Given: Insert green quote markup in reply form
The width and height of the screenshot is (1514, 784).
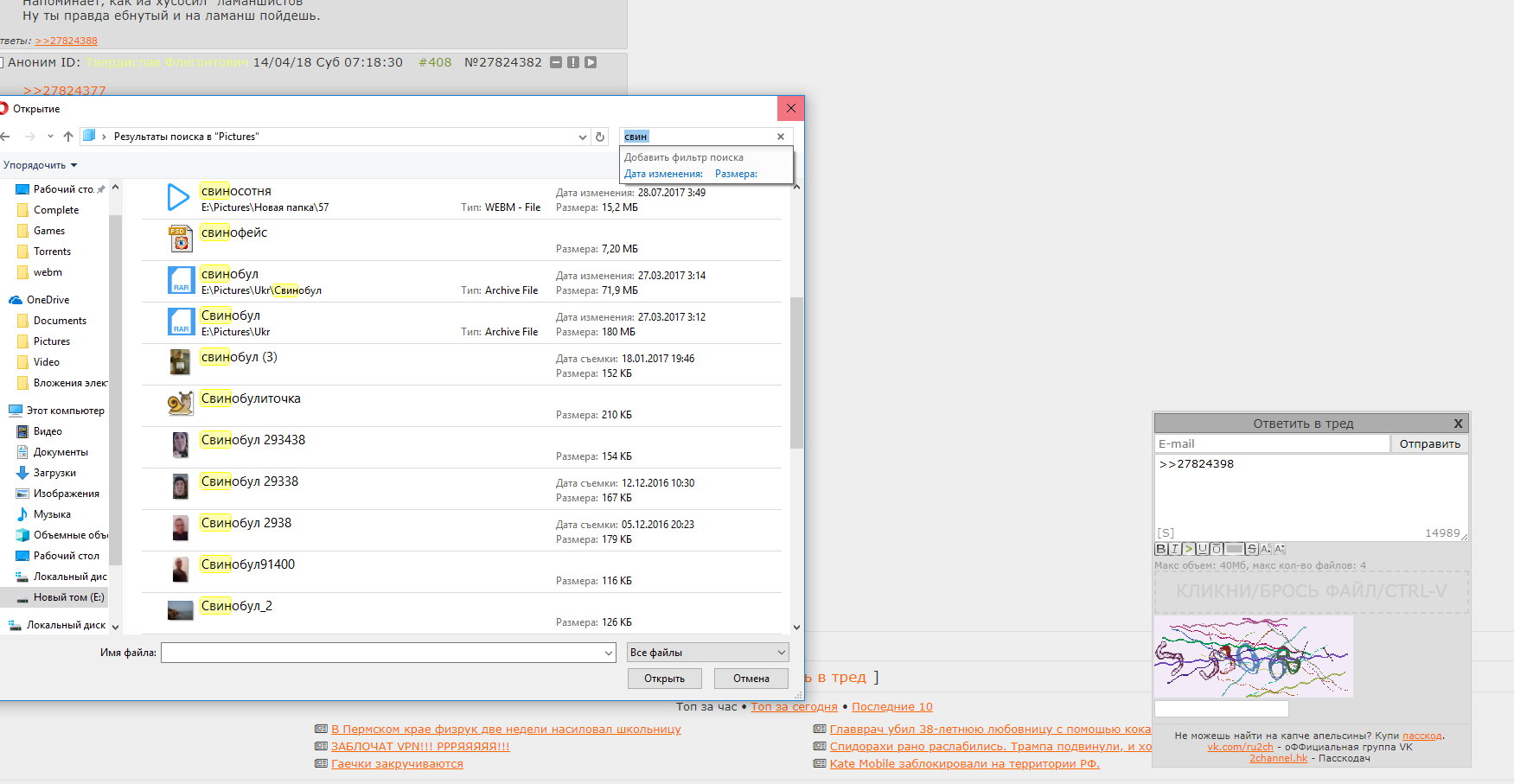Looking at the screenshot, I should tap(1188, 549).
